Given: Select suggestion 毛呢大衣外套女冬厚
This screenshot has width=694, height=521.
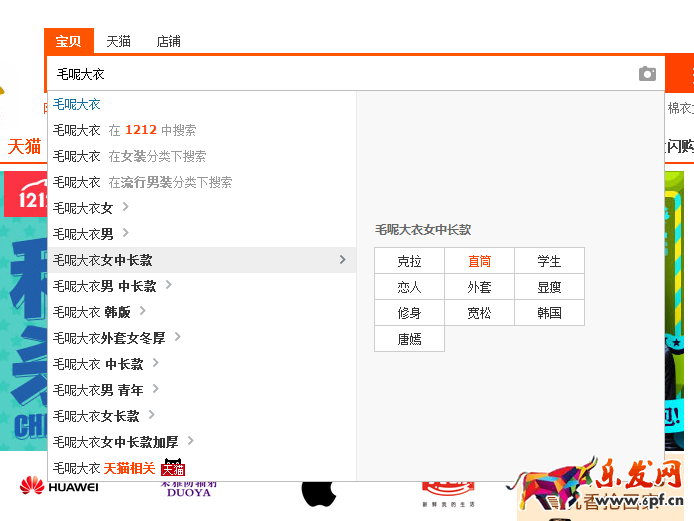Looking at the screenshot, I should 110,338.
